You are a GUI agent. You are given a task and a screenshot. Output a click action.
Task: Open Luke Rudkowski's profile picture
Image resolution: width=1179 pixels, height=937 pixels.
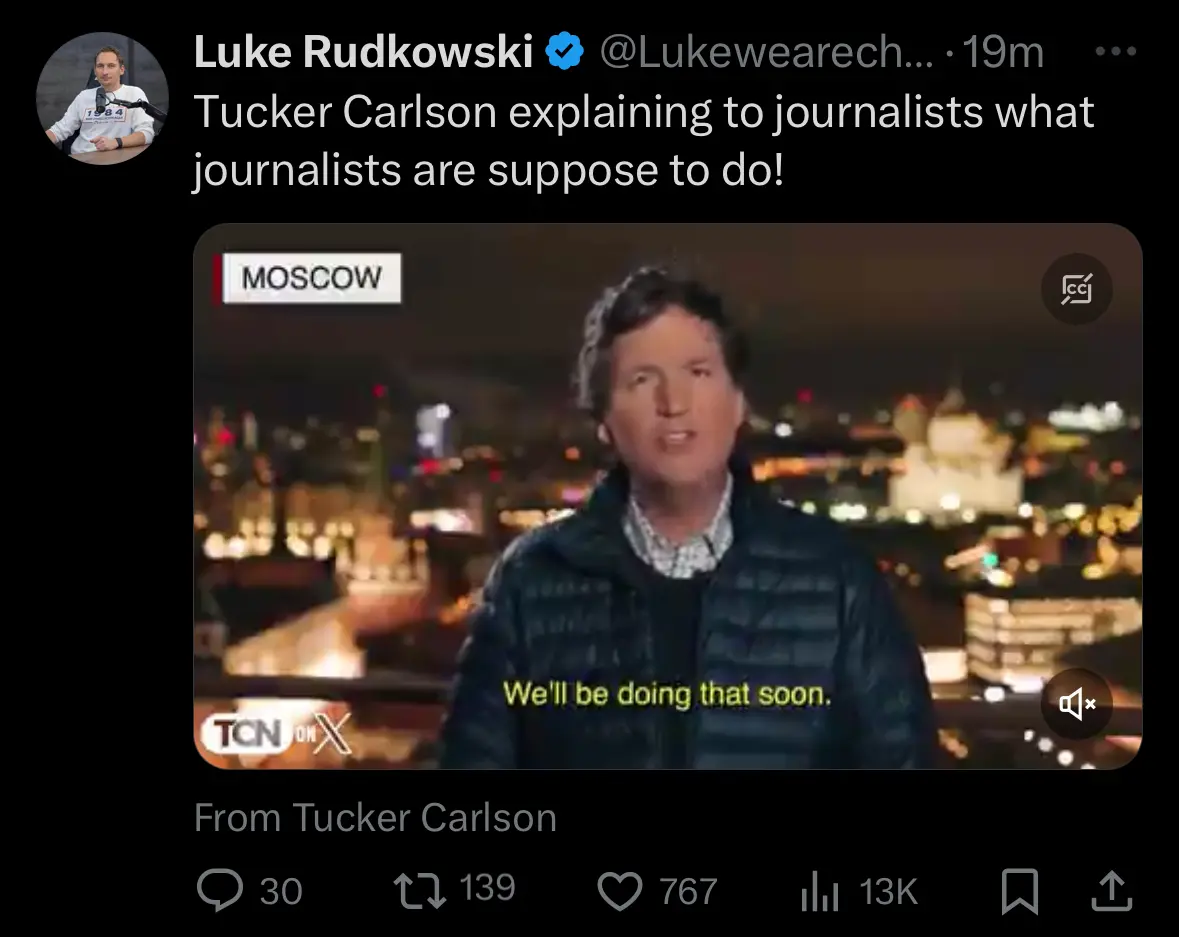(x=102, y=99)
